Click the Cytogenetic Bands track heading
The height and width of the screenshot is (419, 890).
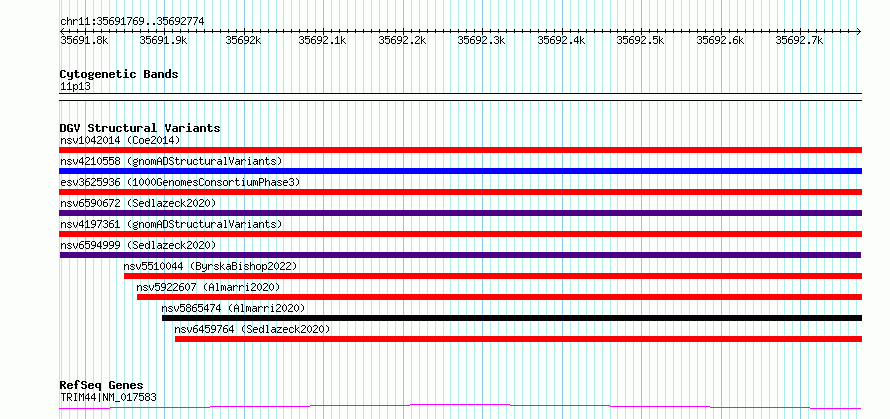(x=119, y=74)
